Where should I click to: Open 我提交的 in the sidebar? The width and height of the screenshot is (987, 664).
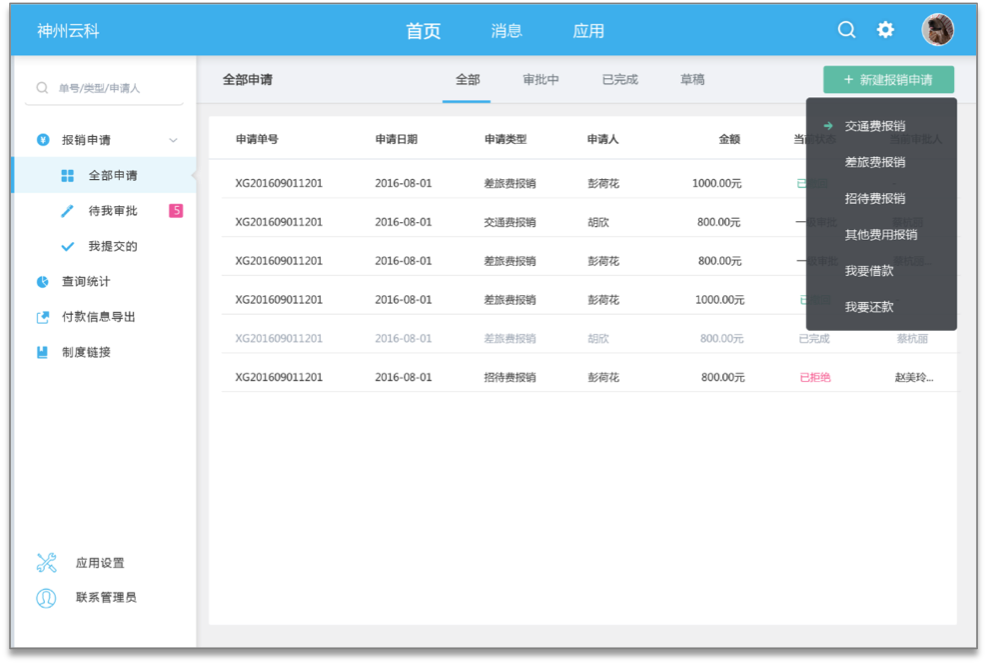(x=113, y=246)
